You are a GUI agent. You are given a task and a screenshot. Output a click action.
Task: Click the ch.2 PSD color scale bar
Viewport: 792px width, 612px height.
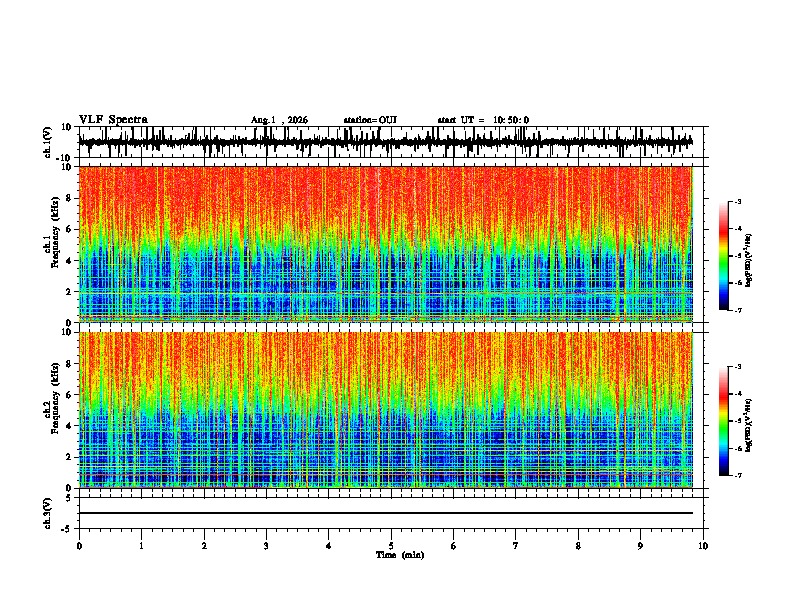click(x=723, y=421)
